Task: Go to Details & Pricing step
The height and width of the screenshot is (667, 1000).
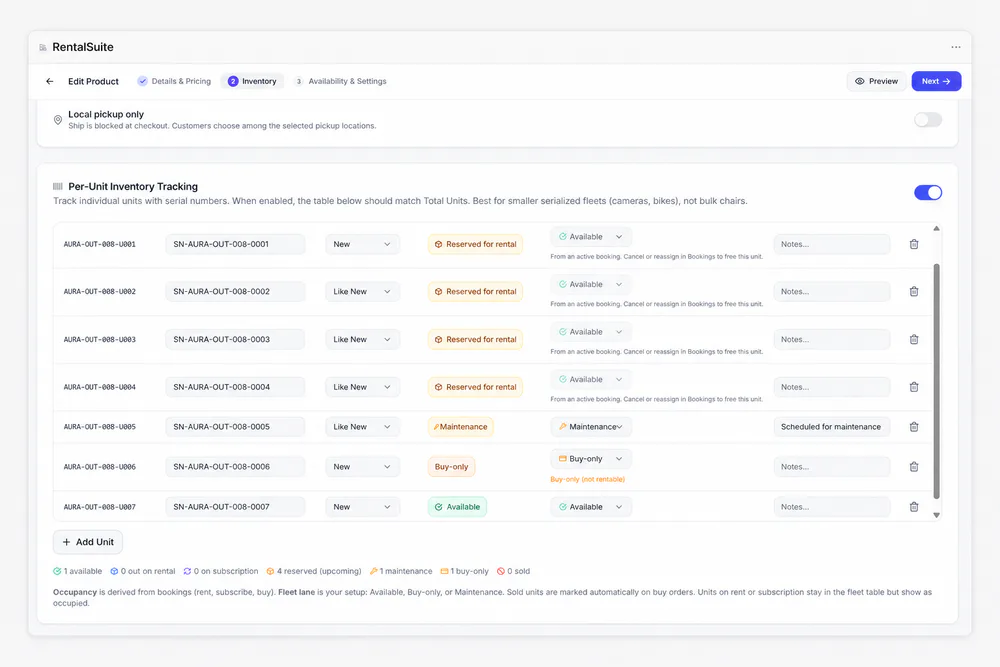Action: [x=174, y=81]
